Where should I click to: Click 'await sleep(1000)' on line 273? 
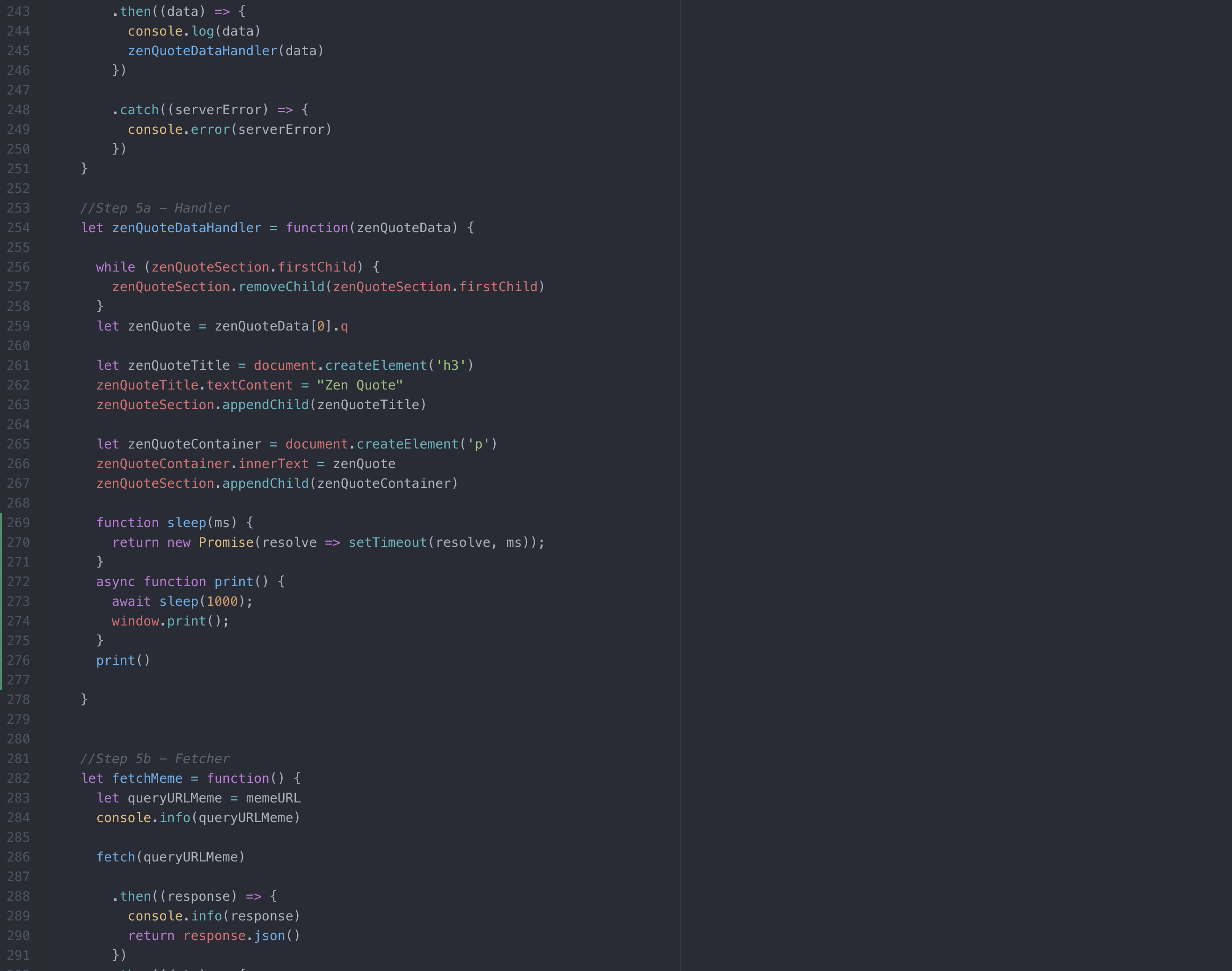pyautogui.click(x=178, y=602)
